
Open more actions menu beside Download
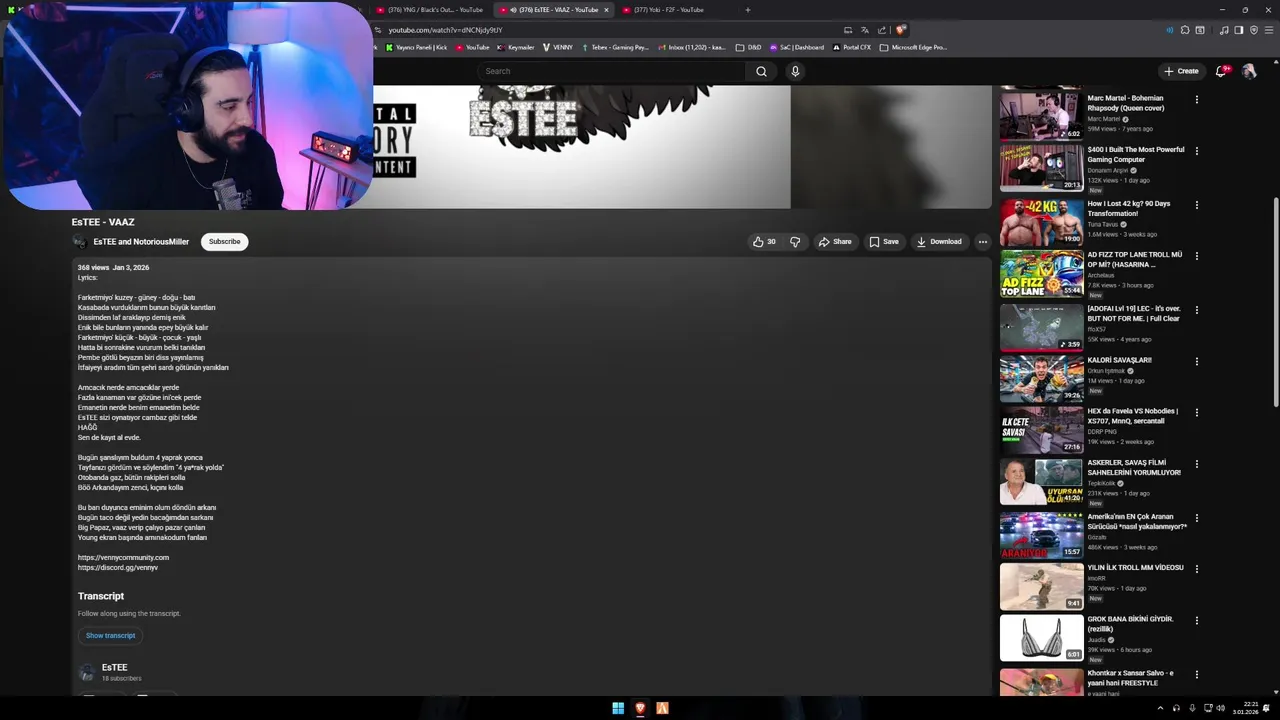coord(983,241)
